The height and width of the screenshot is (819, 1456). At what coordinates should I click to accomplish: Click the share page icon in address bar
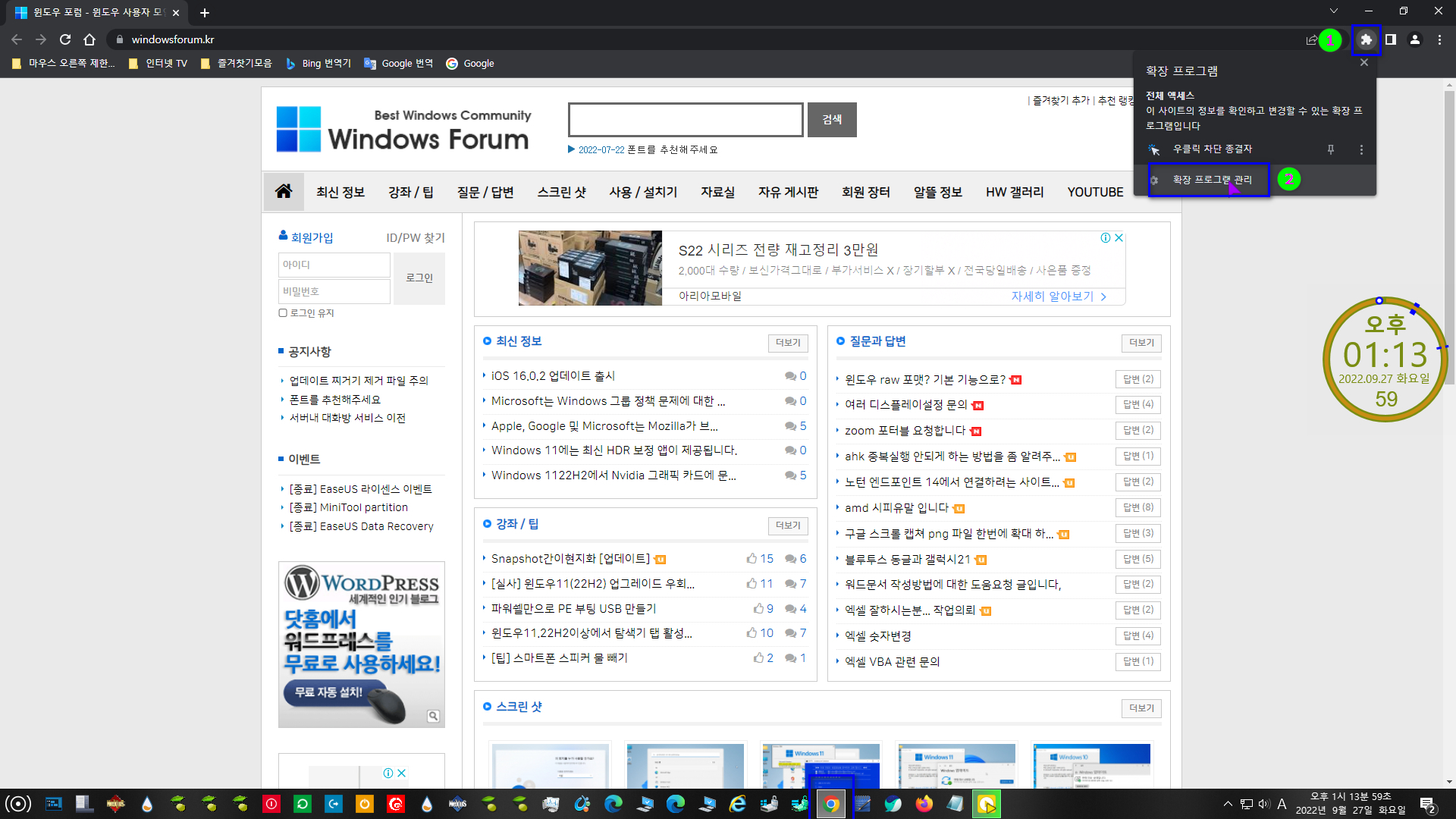[x=1311, y=39]
